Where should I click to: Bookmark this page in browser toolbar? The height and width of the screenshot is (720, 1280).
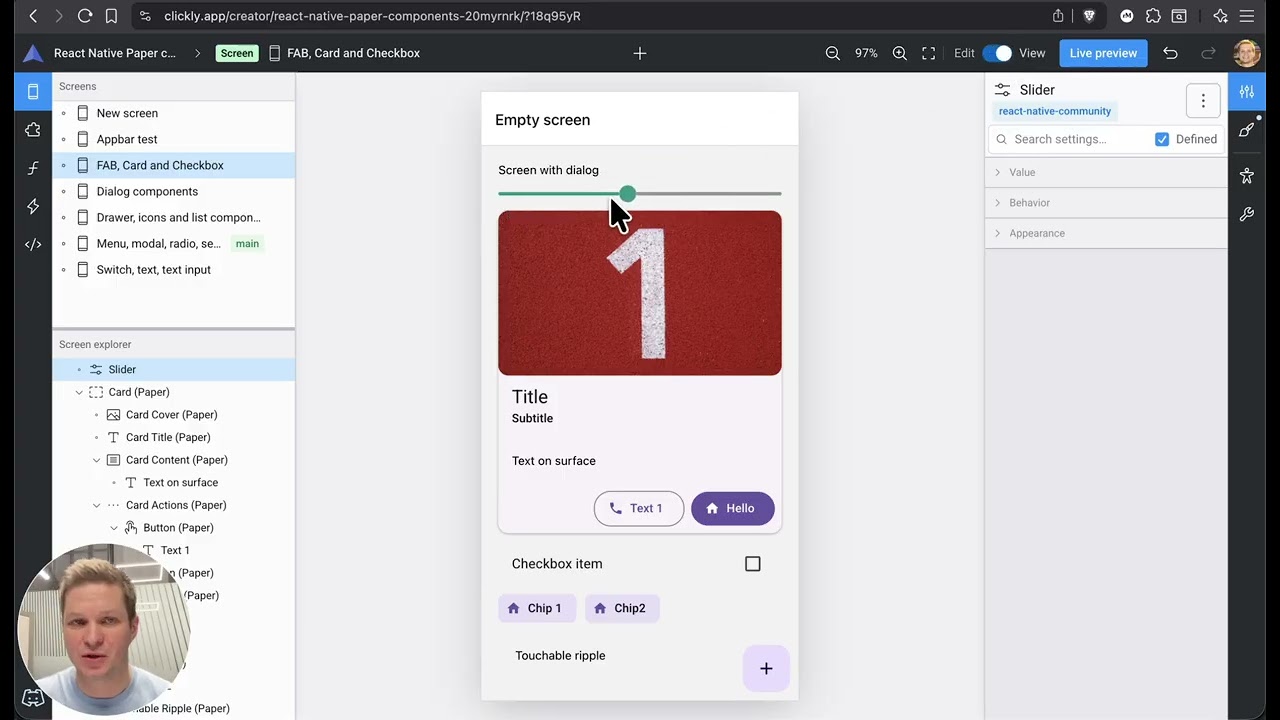111,16
